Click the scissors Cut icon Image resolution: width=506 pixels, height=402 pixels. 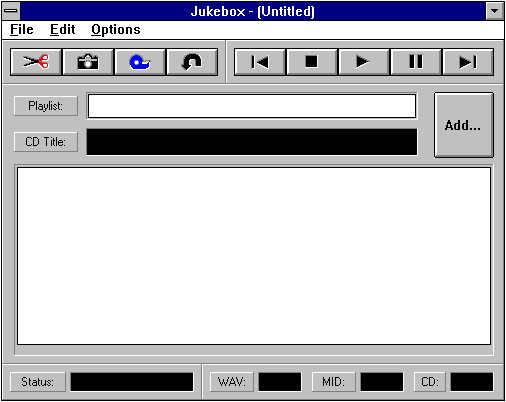[x=36, y=62]
